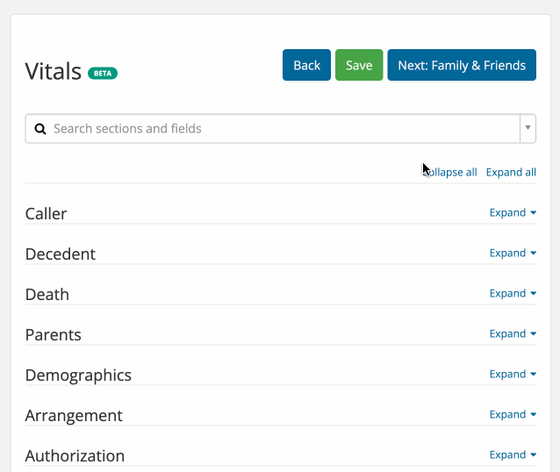
Task: Save the Vitals form
Action: (x=359, y=65)
